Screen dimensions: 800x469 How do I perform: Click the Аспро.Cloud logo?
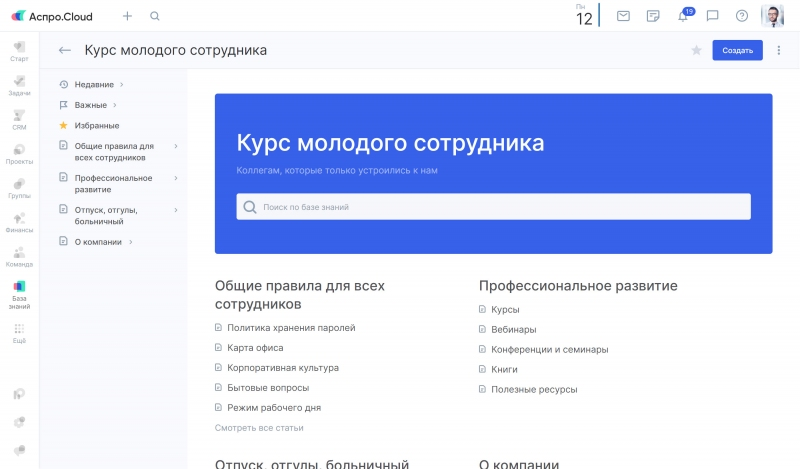point(52,16)
